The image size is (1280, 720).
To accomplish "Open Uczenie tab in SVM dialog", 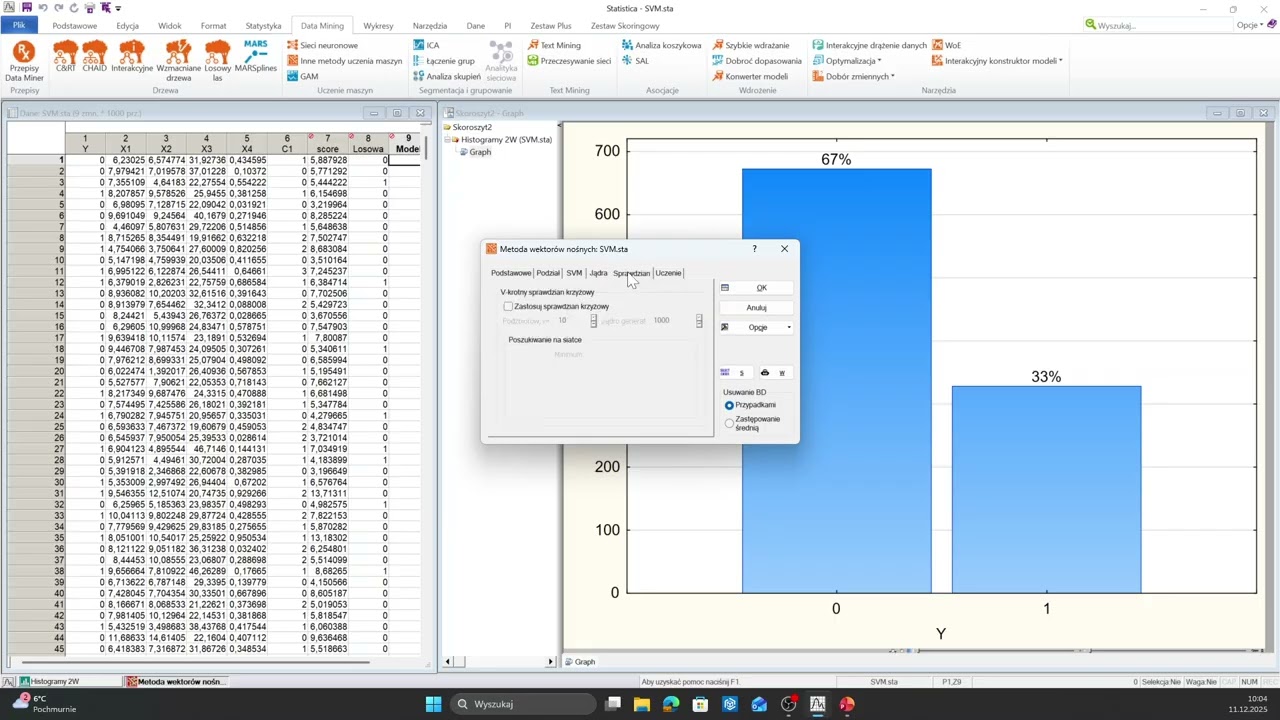I will 668,273.
